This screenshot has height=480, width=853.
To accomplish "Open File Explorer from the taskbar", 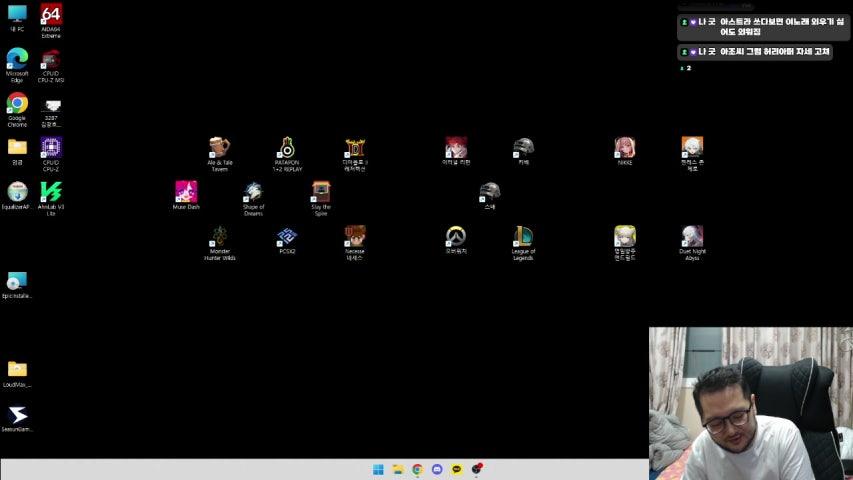I will pyautogui.click(x=398, y=469).
